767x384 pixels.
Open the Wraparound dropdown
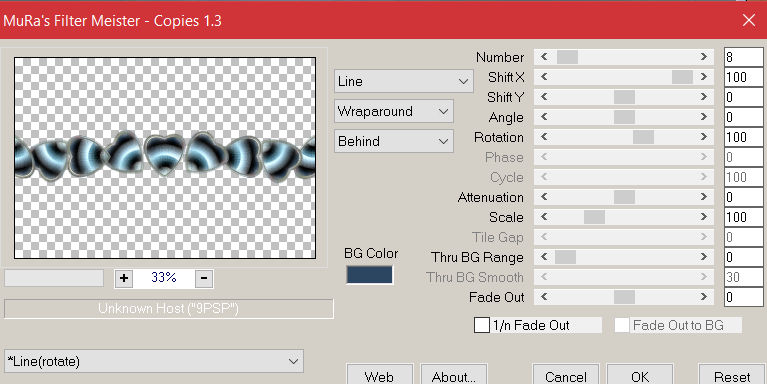tap(394, 112)
